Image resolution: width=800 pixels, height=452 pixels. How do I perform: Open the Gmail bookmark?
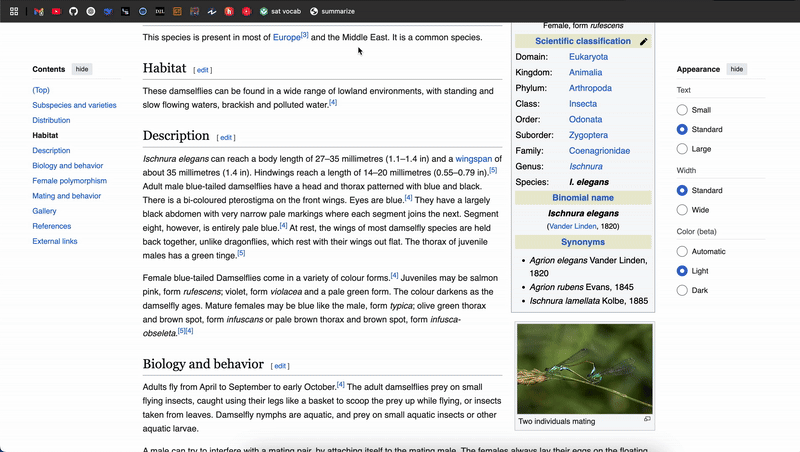39,11
